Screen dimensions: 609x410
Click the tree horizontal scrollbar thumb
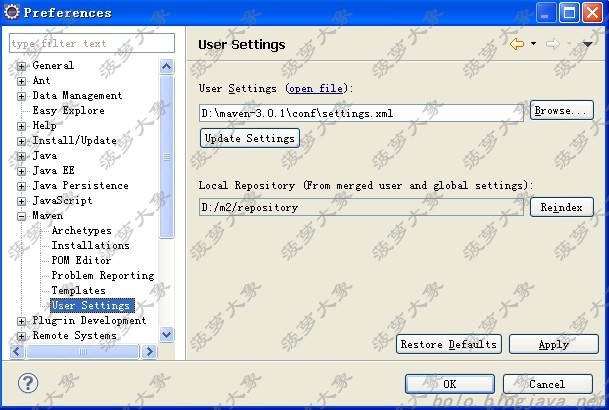[83, 352]
